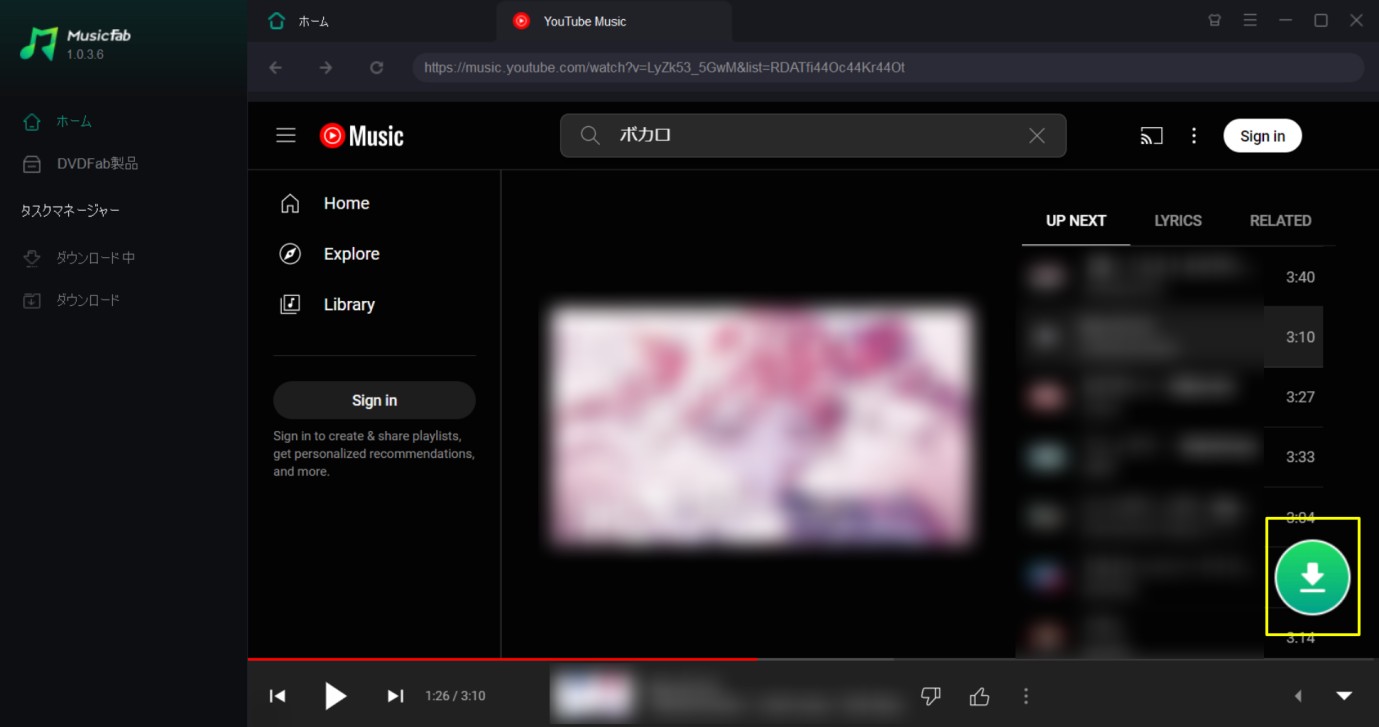Select the queue song lasting 3:27

pyautogui.click(x=1172, y=397)
